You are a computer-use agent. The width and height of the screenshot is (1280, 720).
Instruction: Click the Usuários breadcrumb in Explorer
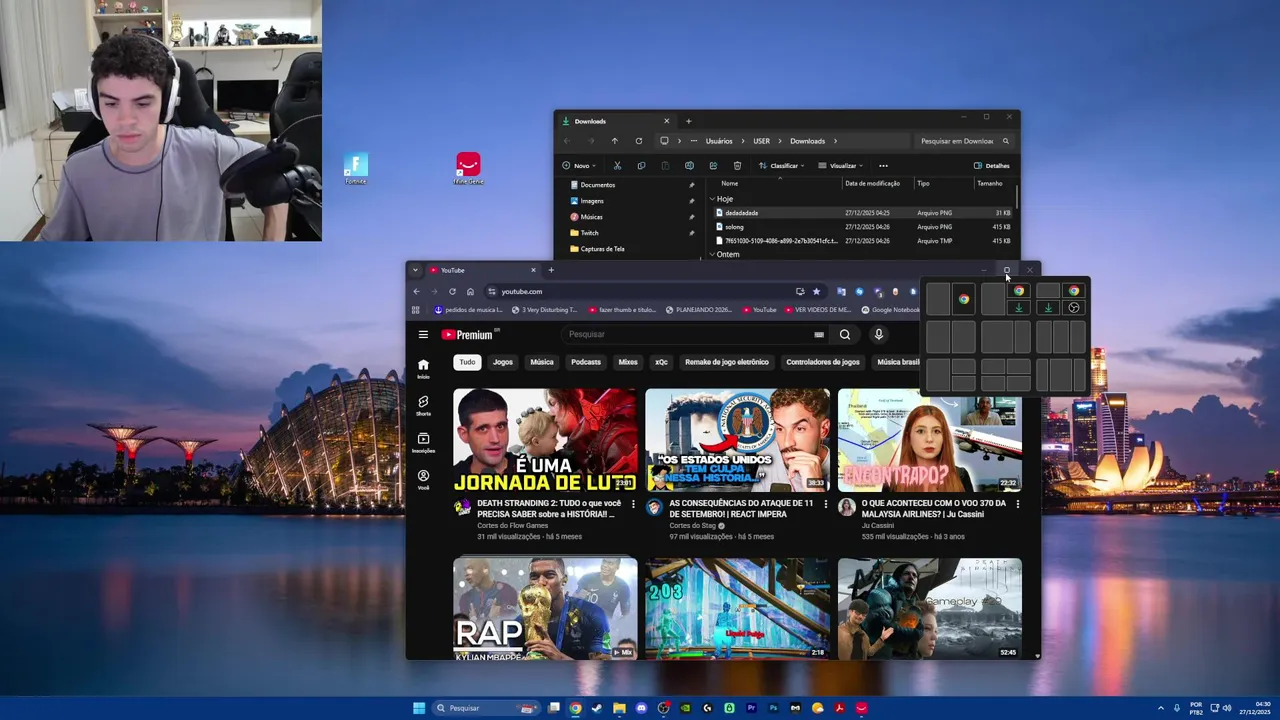(x=719, y=141)
